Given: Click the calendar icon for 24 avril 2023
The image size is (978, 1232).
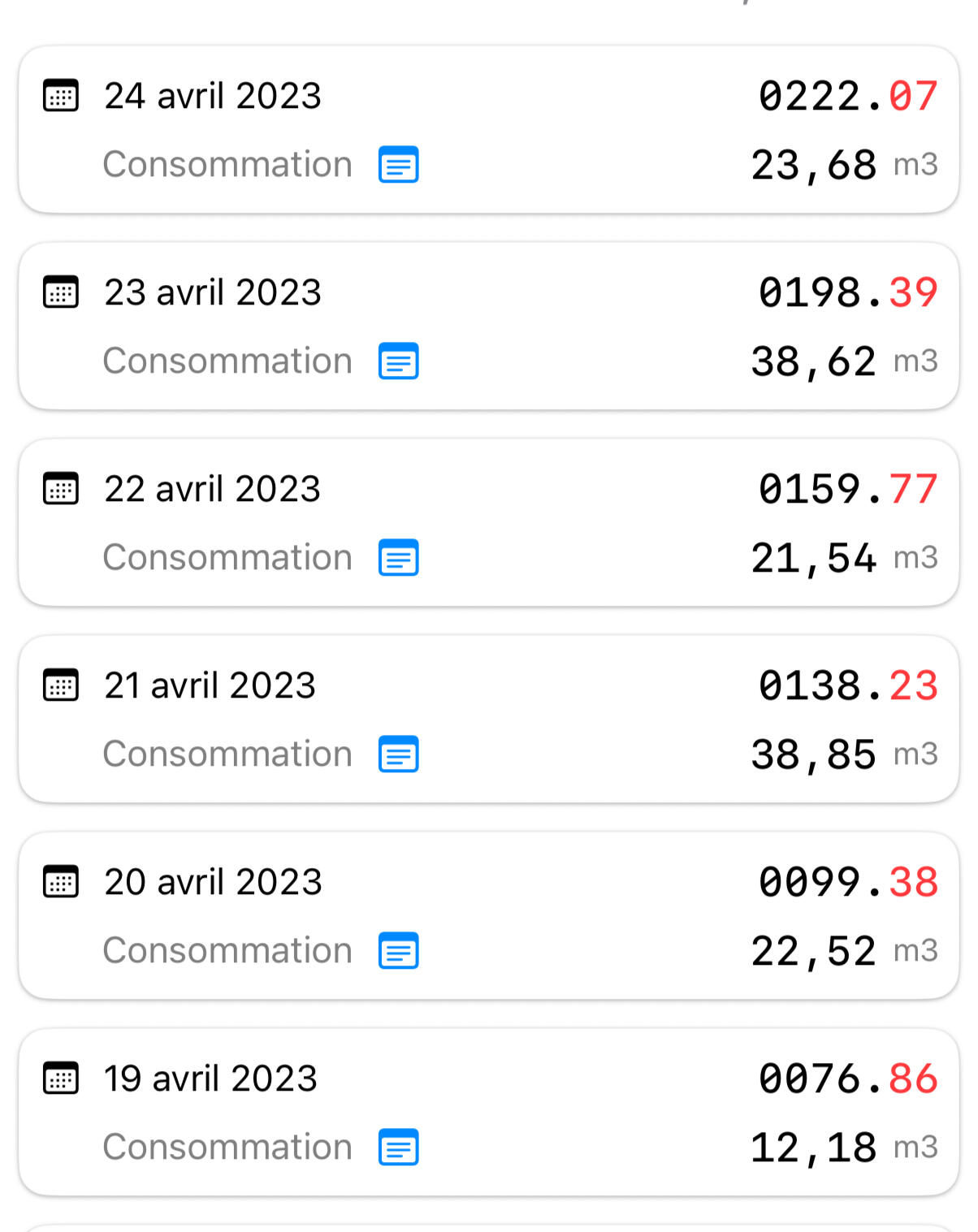Looking at the screenshot, I should click(61, 96).
